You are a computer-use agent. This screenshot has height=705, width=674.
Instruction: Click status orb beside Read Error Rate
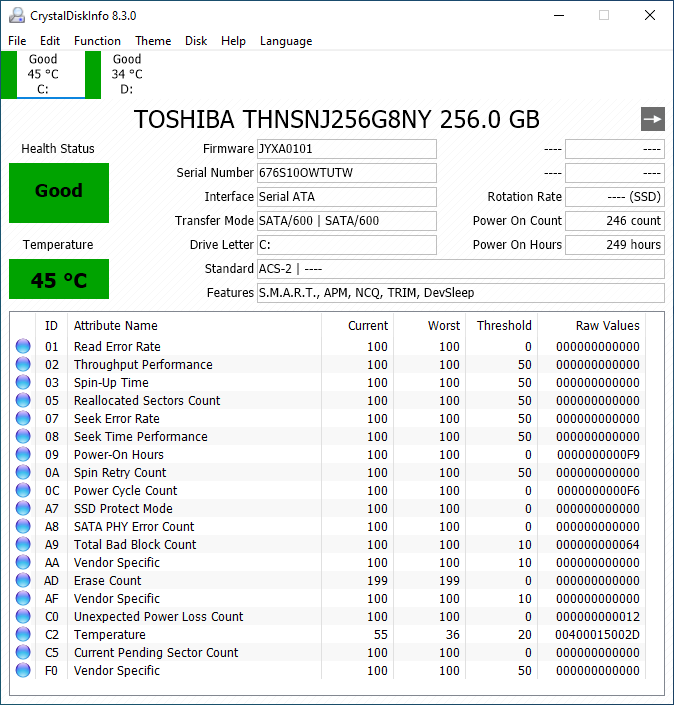point(23,347)
